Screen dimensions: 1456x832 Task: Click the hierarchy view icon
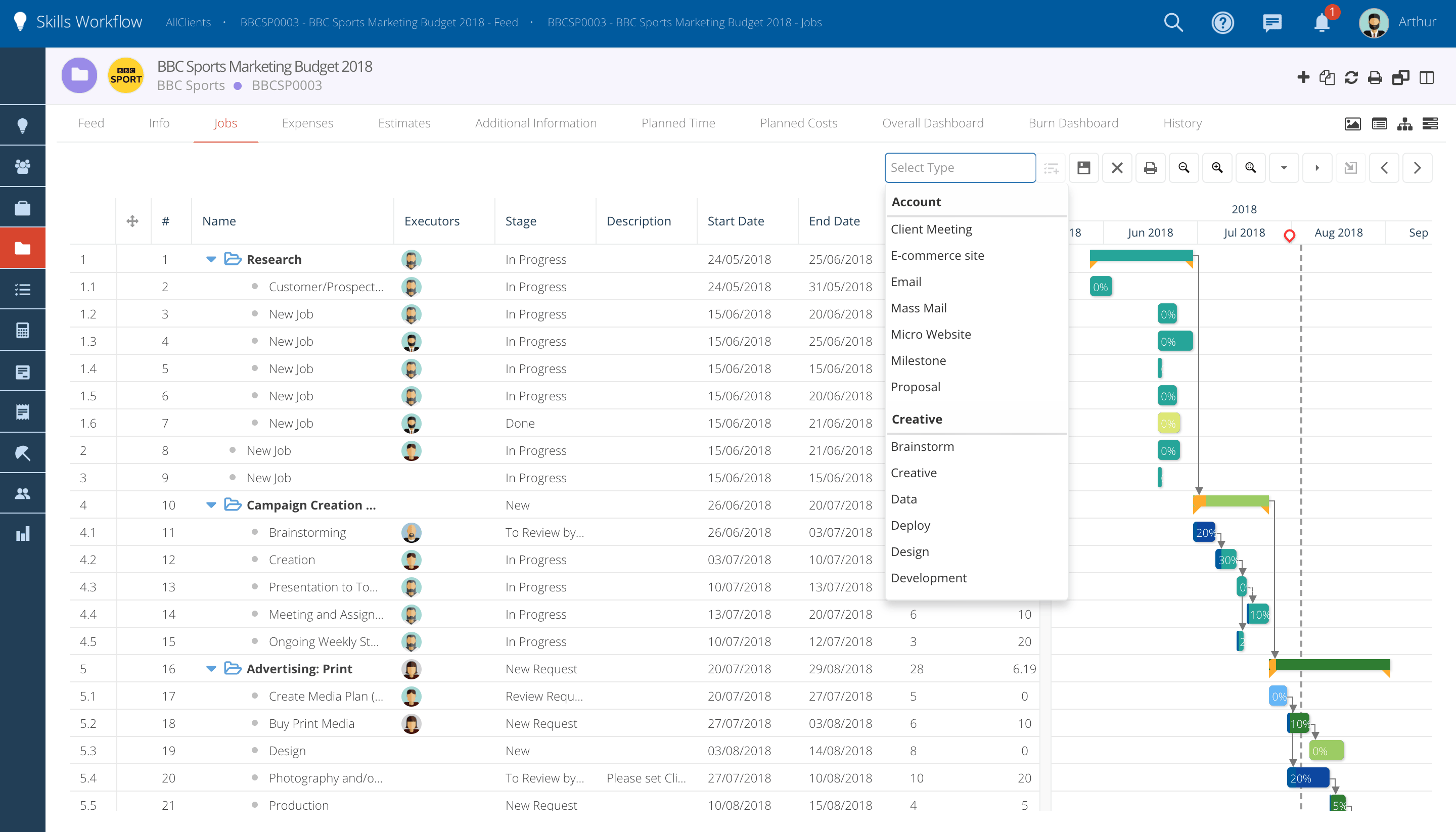click(x=1404, y=123)
